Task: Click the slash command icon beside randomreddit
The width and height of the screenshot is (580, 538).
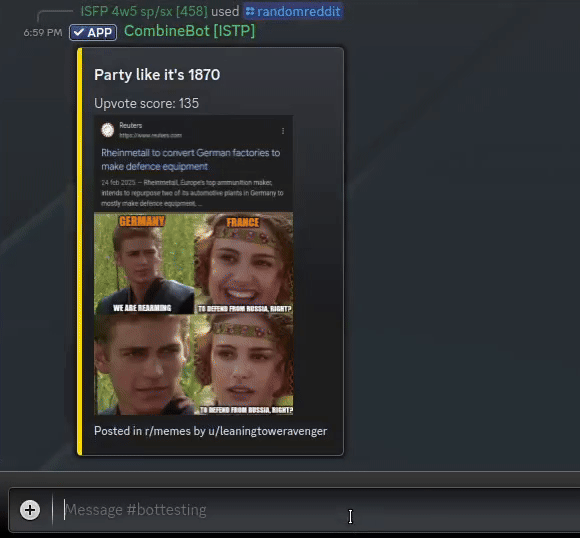Action: tap(250, 11)
